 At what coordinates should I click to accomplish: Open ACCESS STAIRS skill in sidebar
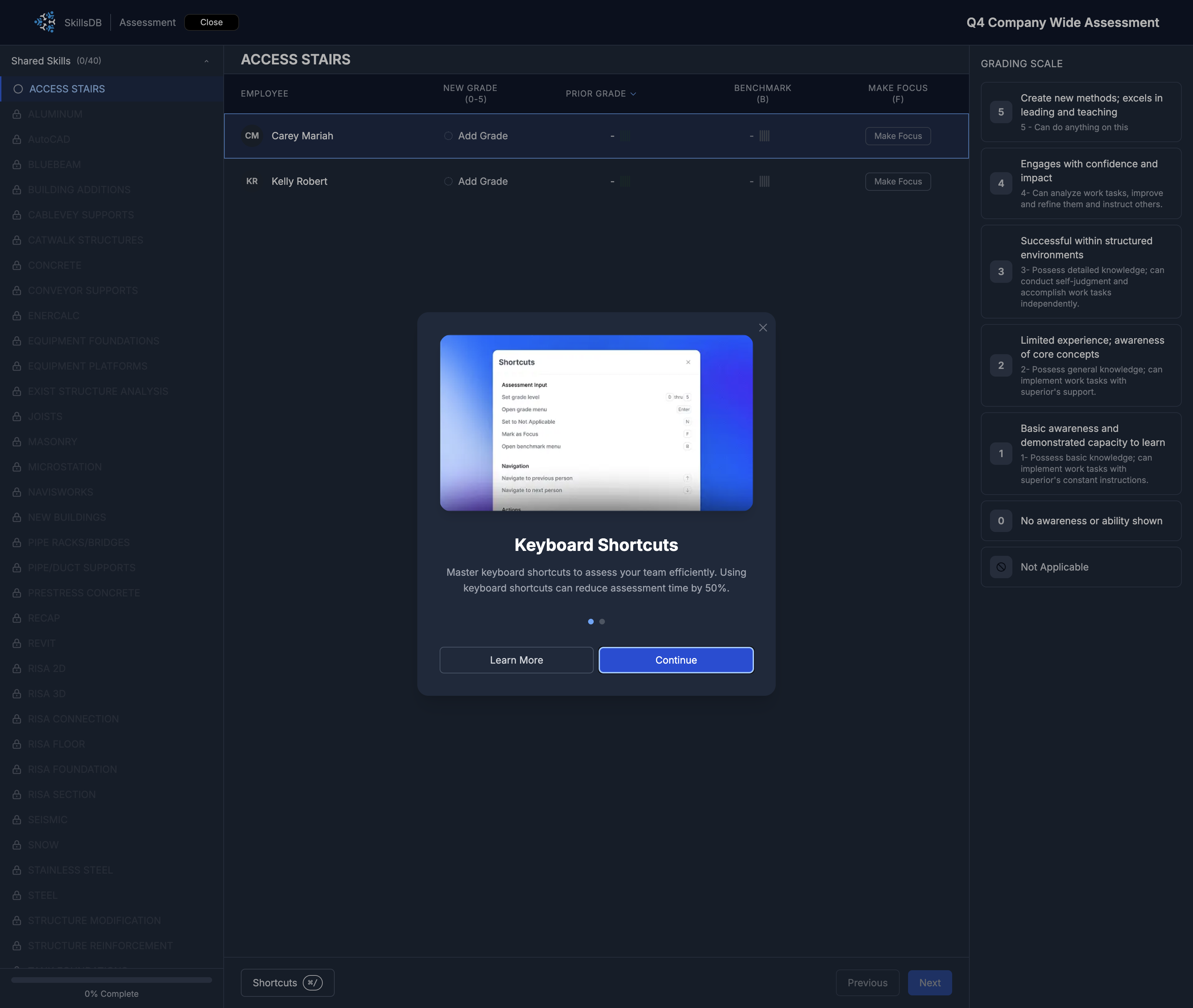click(x=111, y=89)
